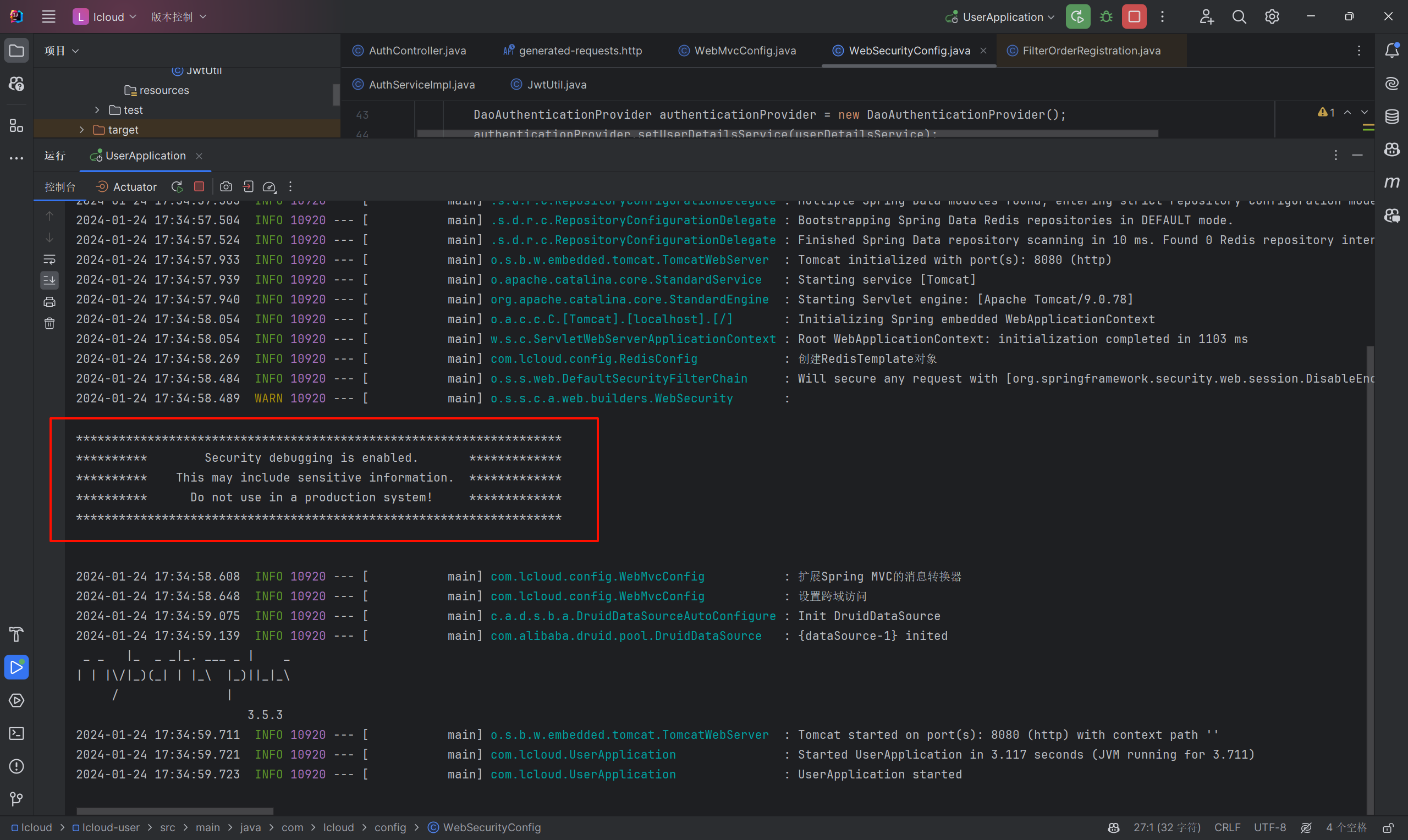Viewport: 1408px width, 840px height.
Task: Click the UTF-8 encoding in status bar
Action: (x=1269, y=827)
